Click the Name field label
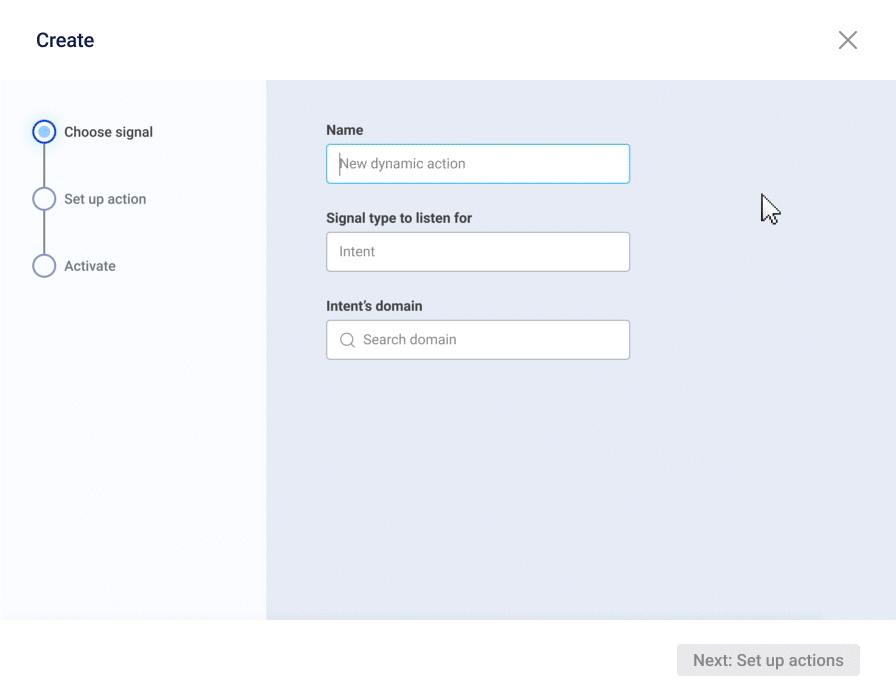The image size is (896, 700). [x=345, y=130]
